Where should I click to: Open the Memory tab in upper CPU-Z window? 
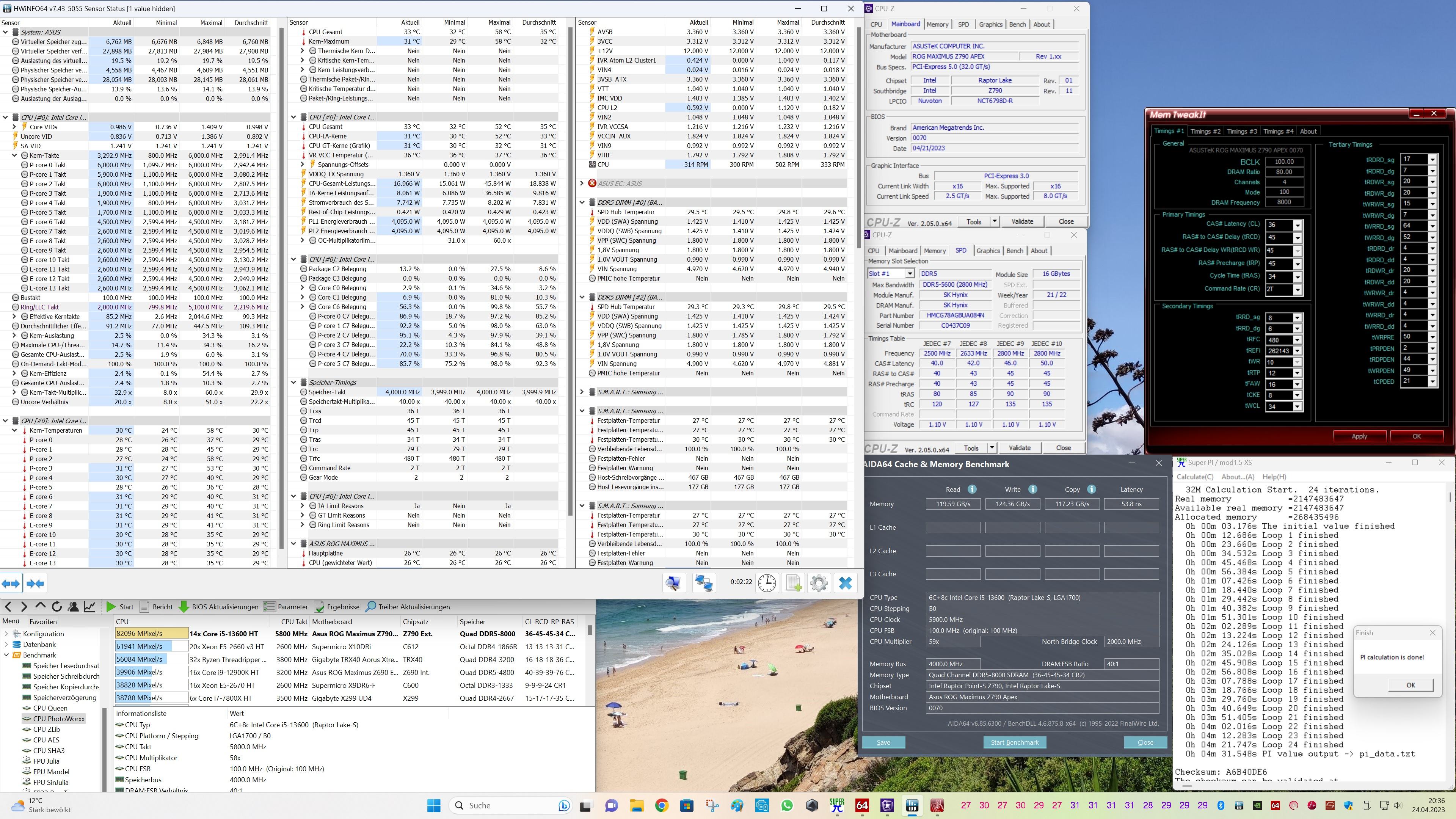[937, 24]
